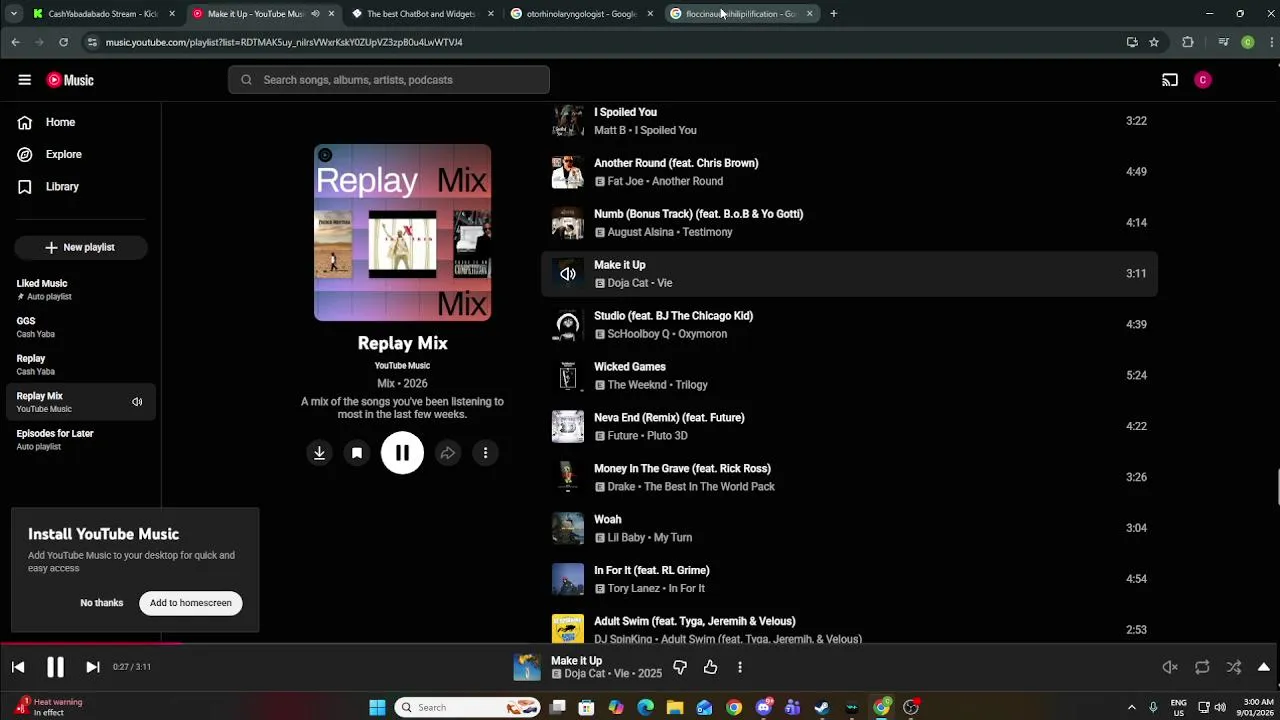Dislike the song Make it Up
The height and width of the screenshot is (720, 1280).
click(x=680, y=667)
